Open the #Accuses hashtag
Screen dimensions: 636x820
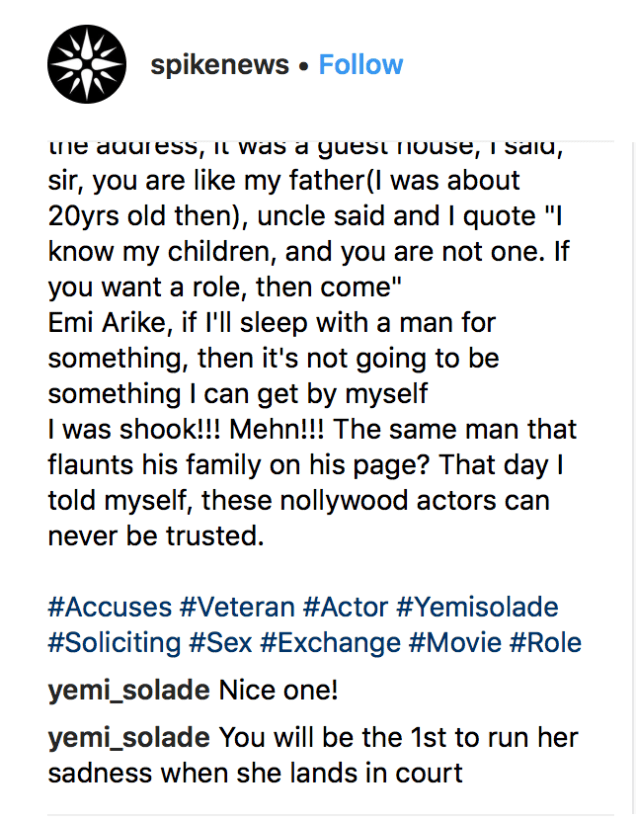(108, 607)
